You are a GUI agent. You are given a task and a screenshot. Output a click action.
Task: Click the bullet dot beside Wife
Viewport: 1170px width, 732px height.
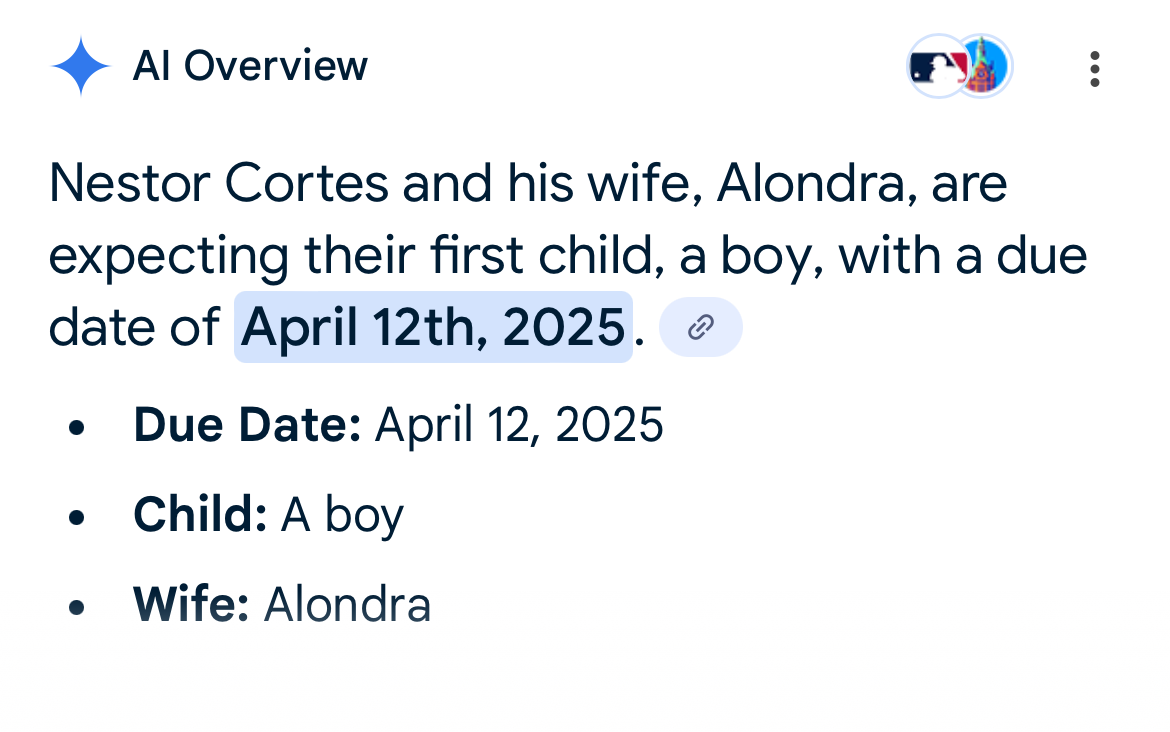[76, 606]
